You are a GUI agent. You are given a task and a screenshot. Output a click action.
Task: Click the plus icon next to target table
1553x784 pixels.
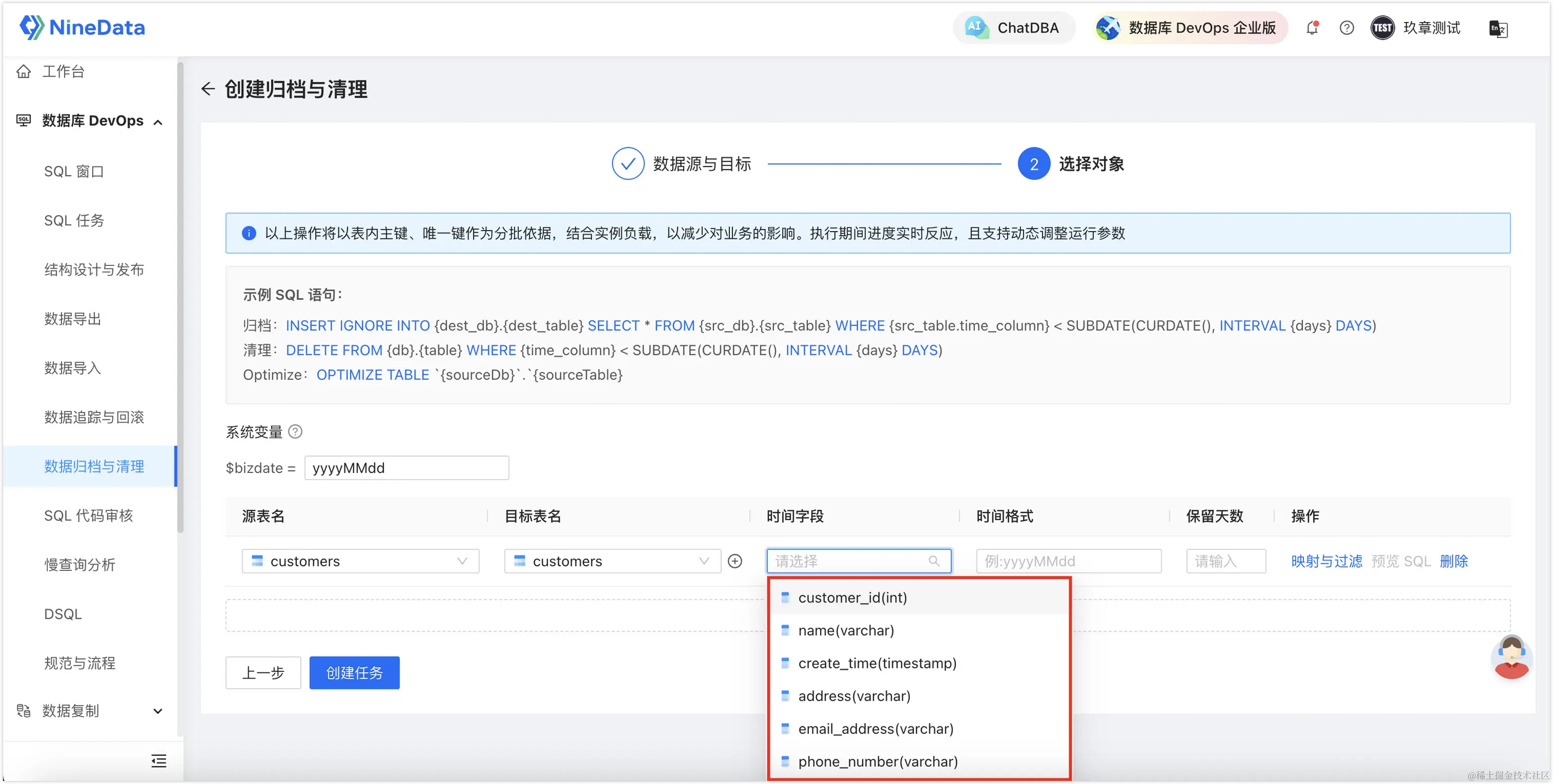pyautogui.click(x=735, y=561)
